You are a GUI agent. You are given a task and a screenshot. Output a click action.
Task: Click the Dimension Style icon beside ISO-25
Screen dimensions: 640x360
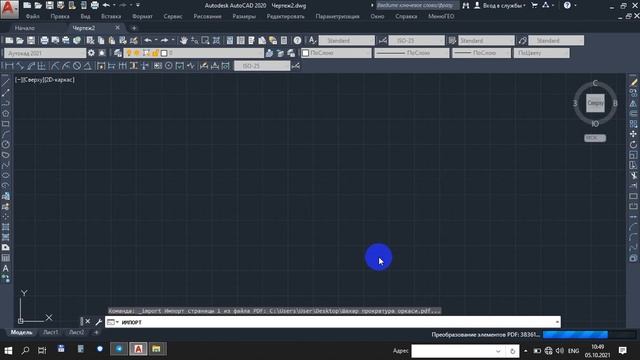point(382,40)
